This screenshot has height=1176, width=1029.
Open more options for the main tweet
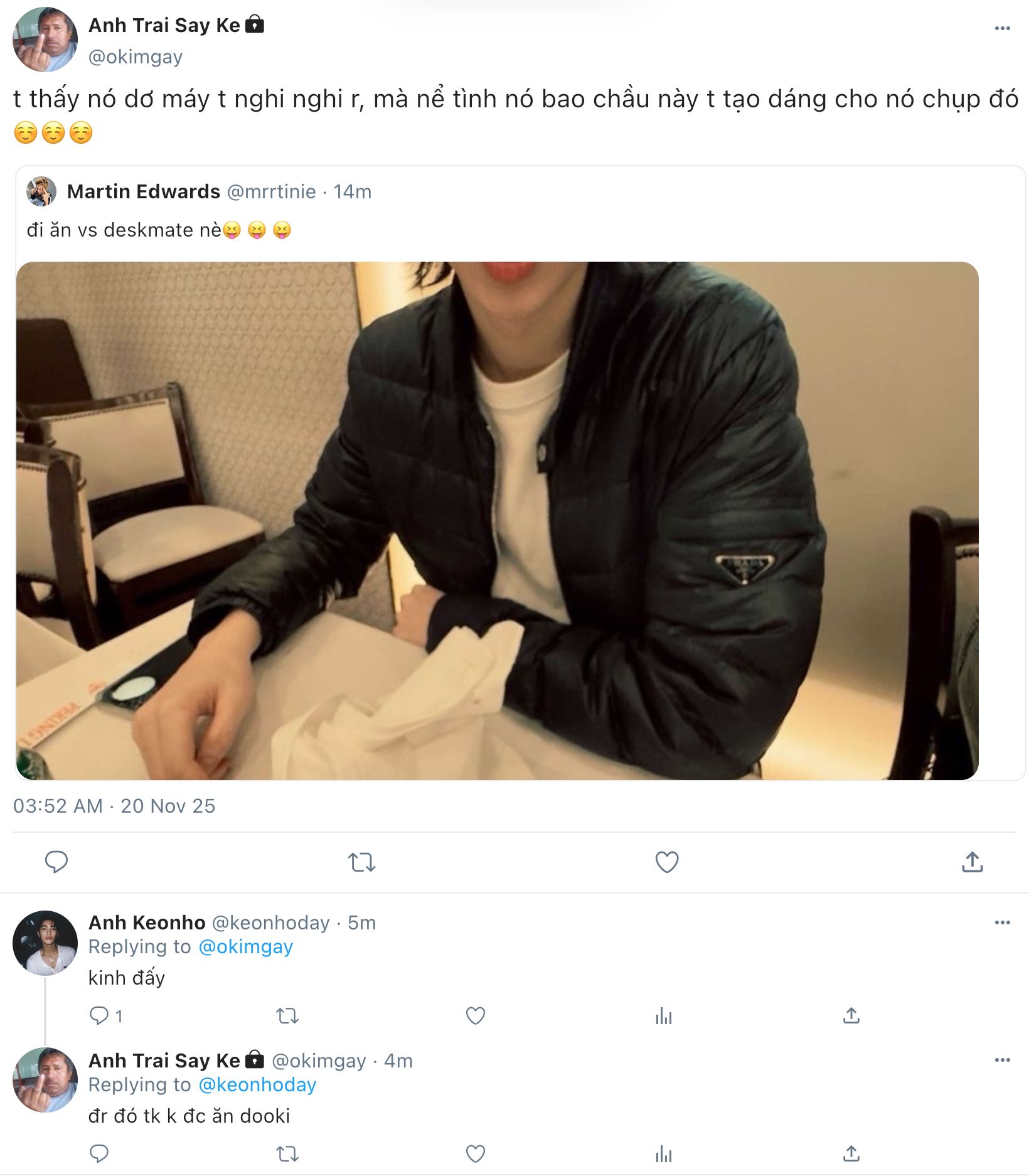(x=1002, y=28)
